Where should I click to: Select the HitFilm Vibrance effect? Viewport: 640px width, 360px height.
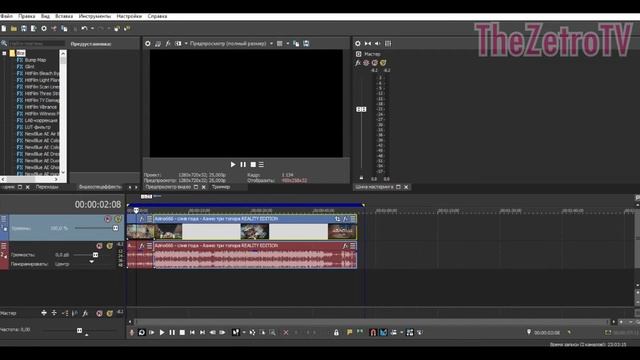point(41,107)
